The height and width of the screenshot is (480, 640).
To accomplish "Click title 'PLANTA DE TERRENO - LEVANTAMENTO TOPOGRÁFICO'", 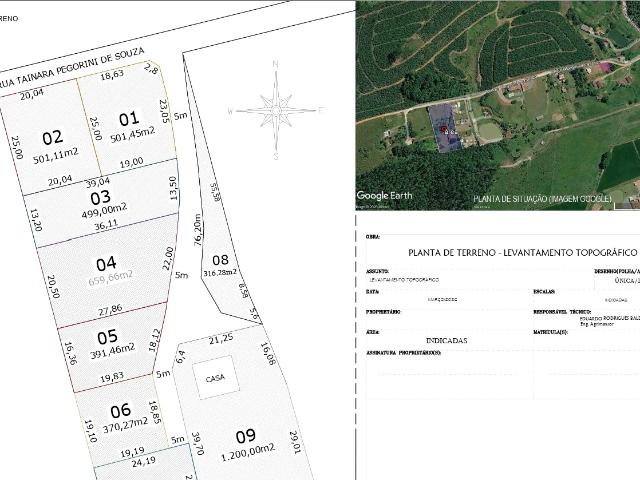I will 522,253.
